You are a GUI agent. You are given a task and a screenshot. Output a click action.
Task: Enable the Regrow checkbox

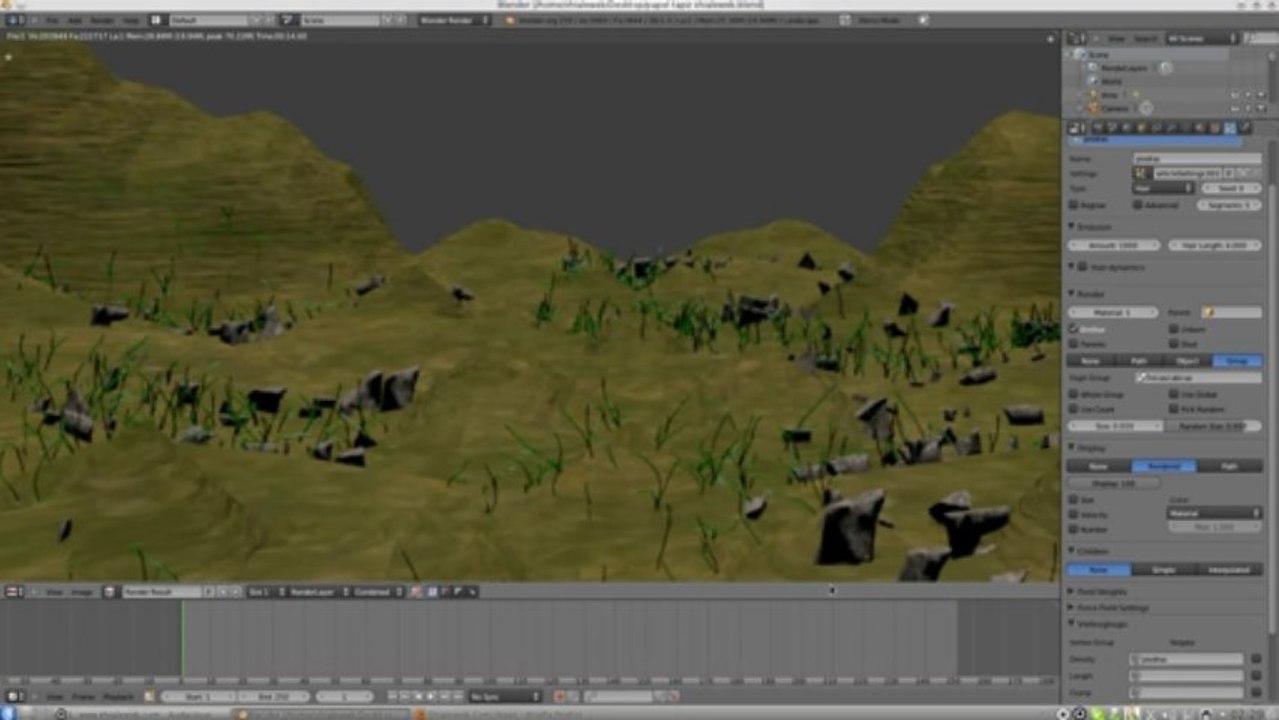pyautogui.click(x=1074, y=204)
